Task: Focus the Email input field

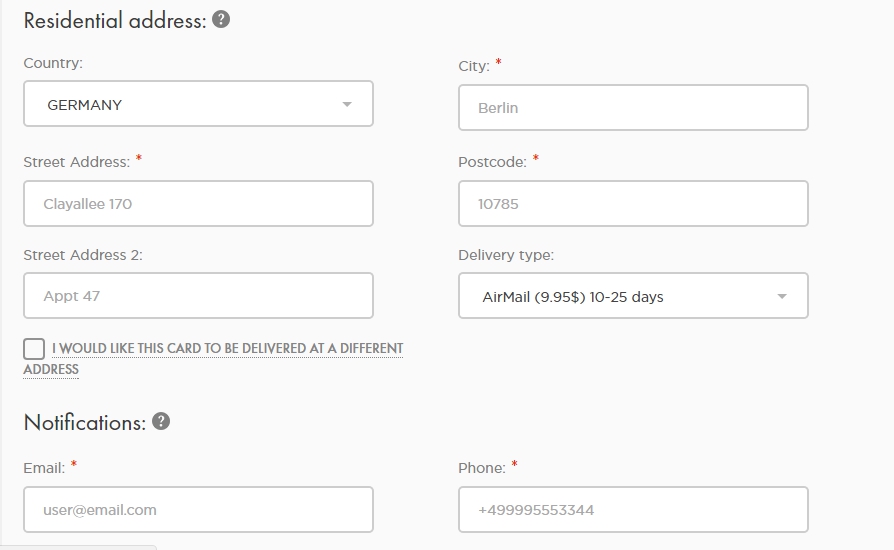Action: 198,510
